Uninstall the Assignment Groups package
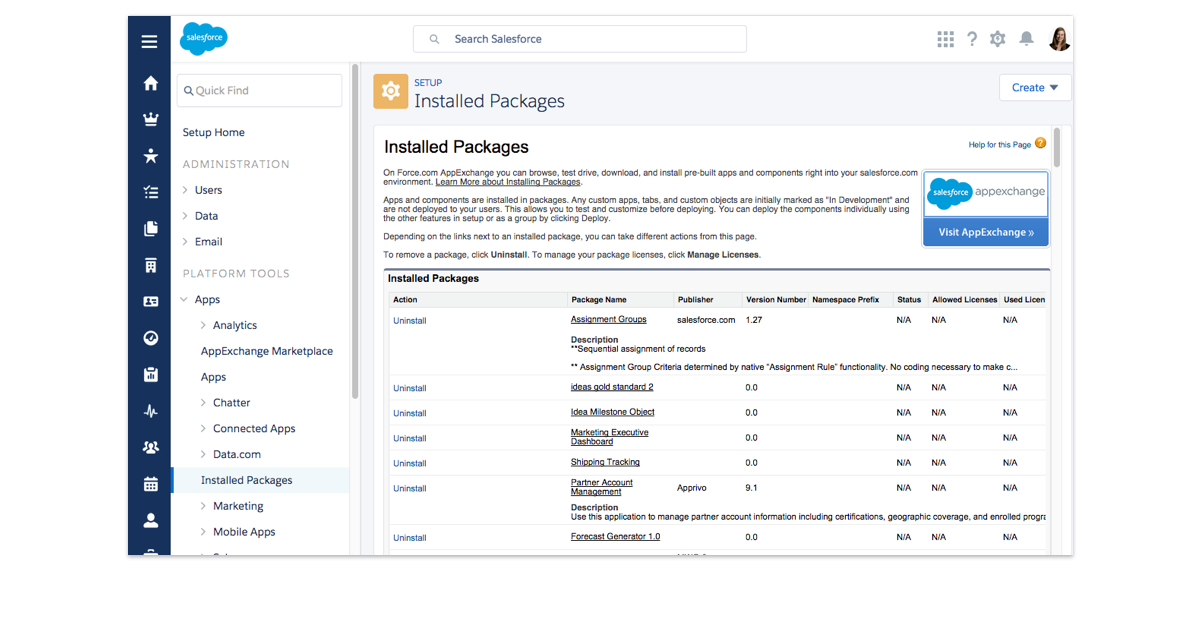1200x640 pixels. click(x=409, y=321)
